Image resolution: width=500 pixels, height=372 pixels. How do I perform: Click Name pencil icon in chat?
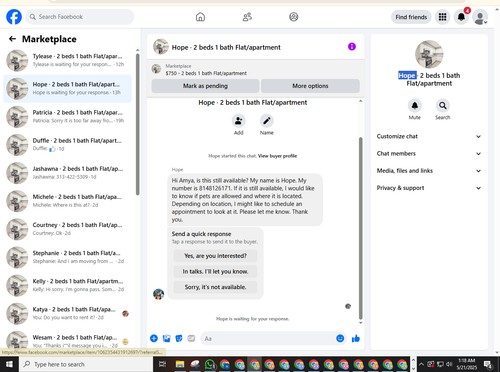(267, 121)
